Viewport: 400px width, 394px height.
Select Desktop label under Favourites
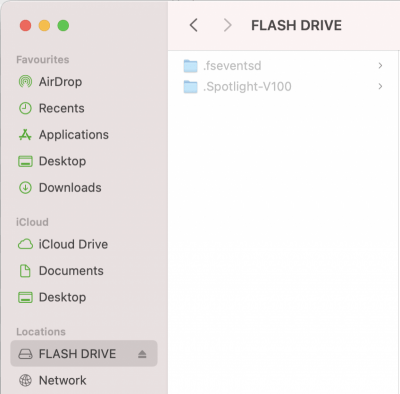click(x=63, y=161)
